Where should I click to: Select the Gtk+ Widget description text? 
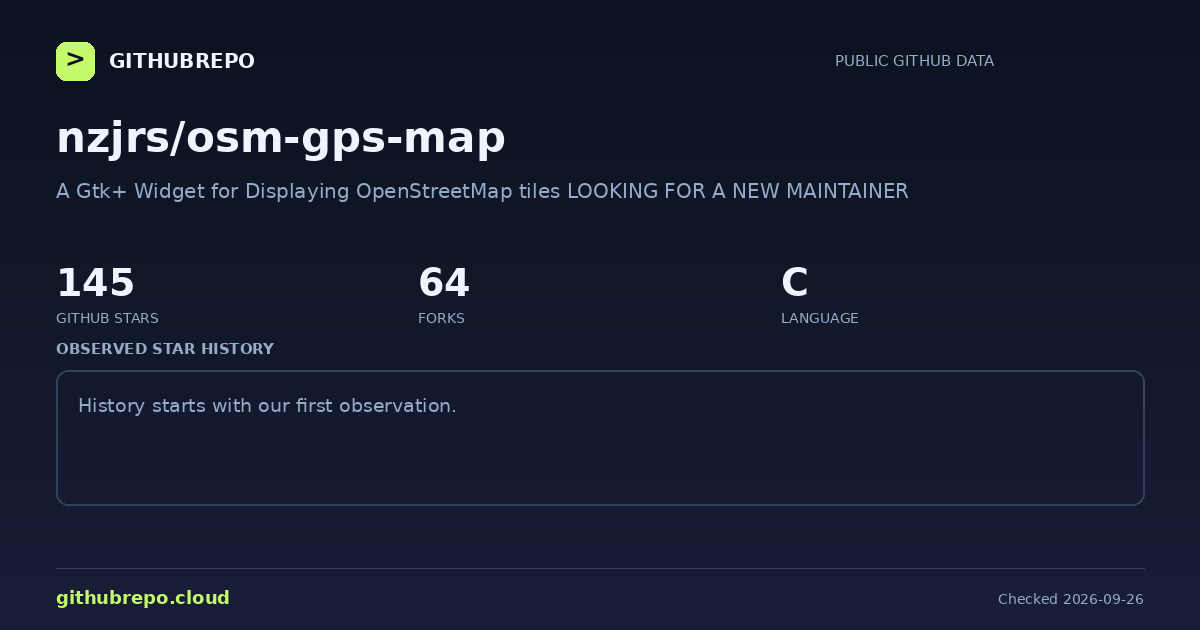[482, 191]
